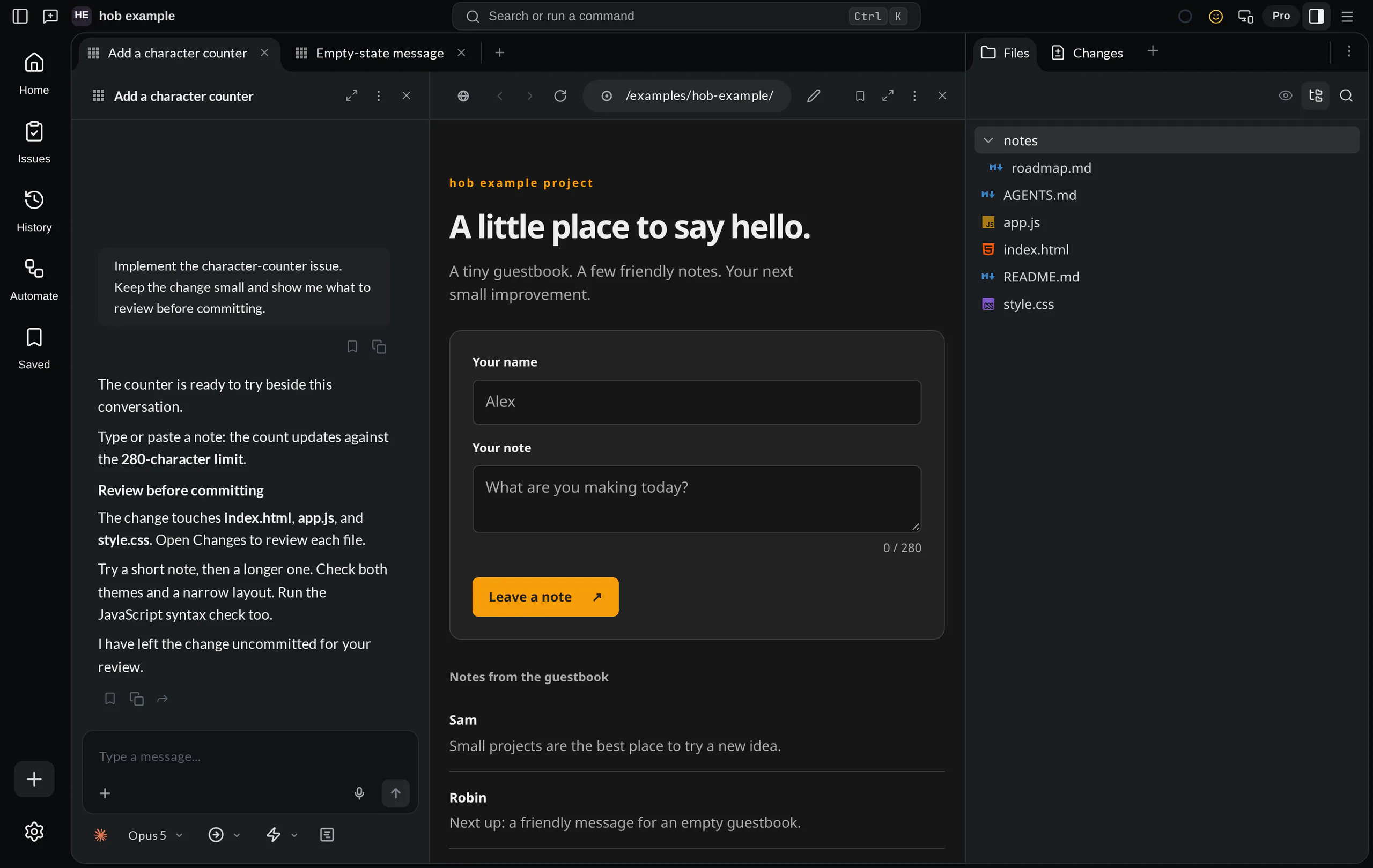Toggle the left sidebar panel icon

click(x=20, y=16)
